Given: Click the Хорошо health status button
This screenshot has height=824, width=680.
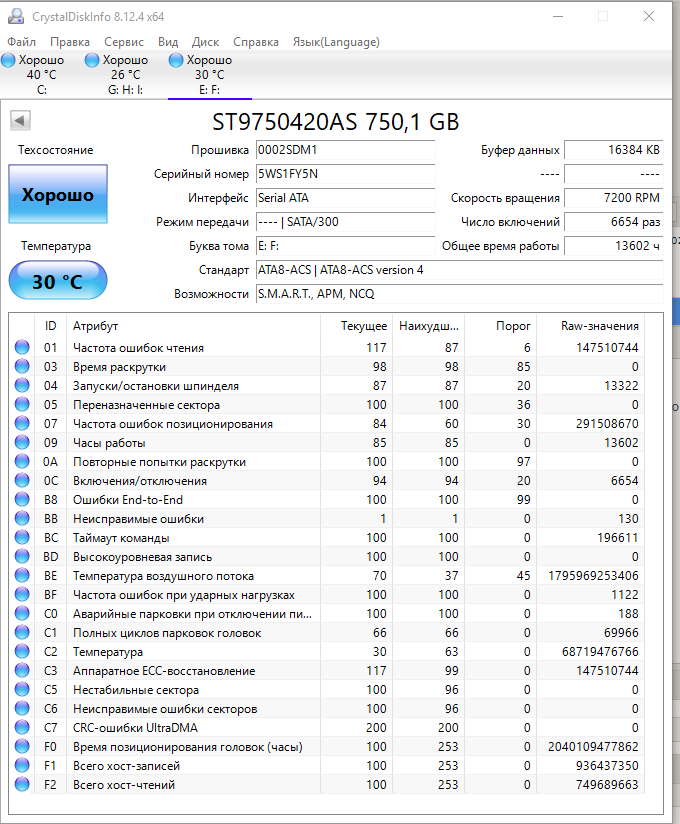Looking at the screenshot, I should click(x=58, y=194).
